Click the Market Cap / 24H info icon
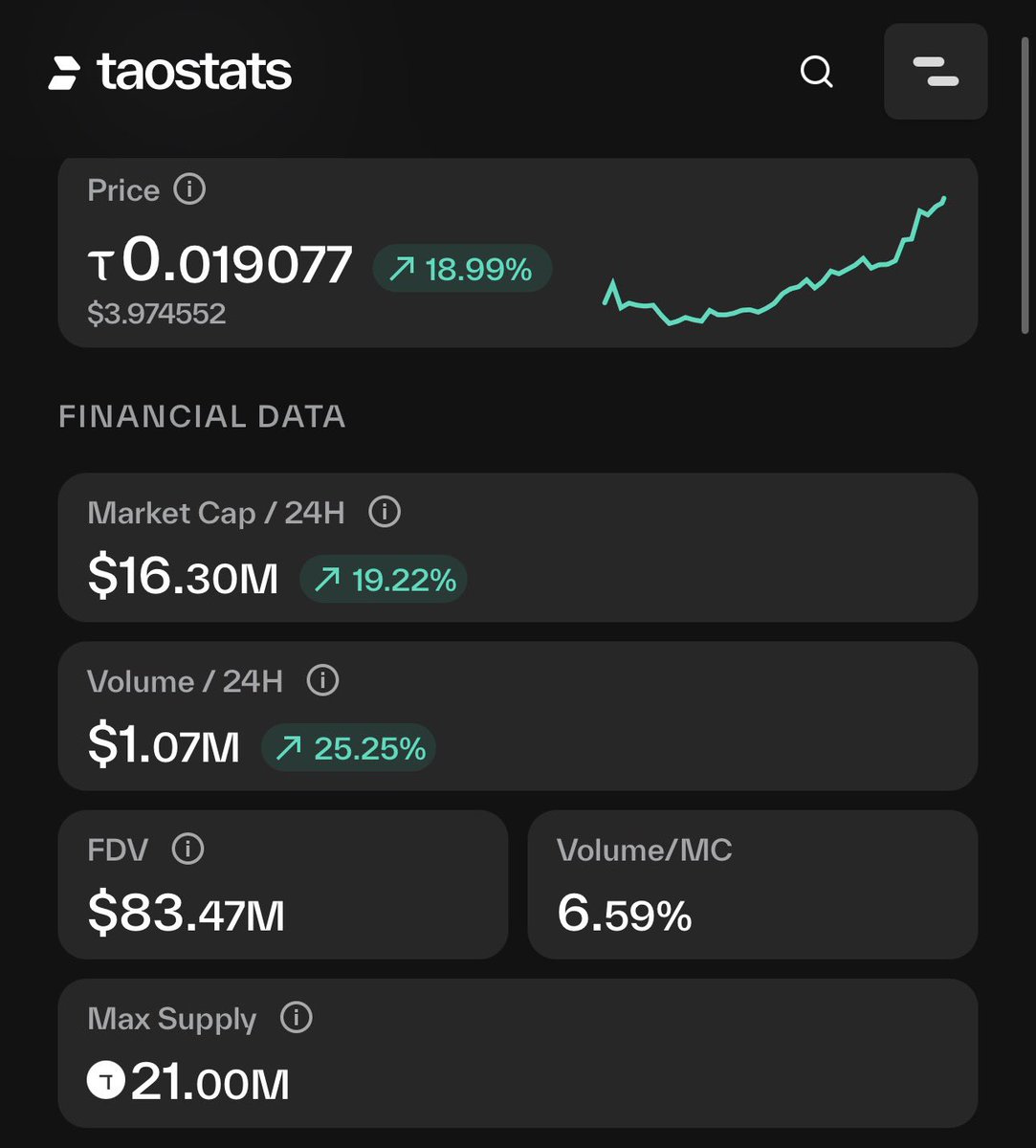Viewport: 1036px width, 1148px height. 385,512
